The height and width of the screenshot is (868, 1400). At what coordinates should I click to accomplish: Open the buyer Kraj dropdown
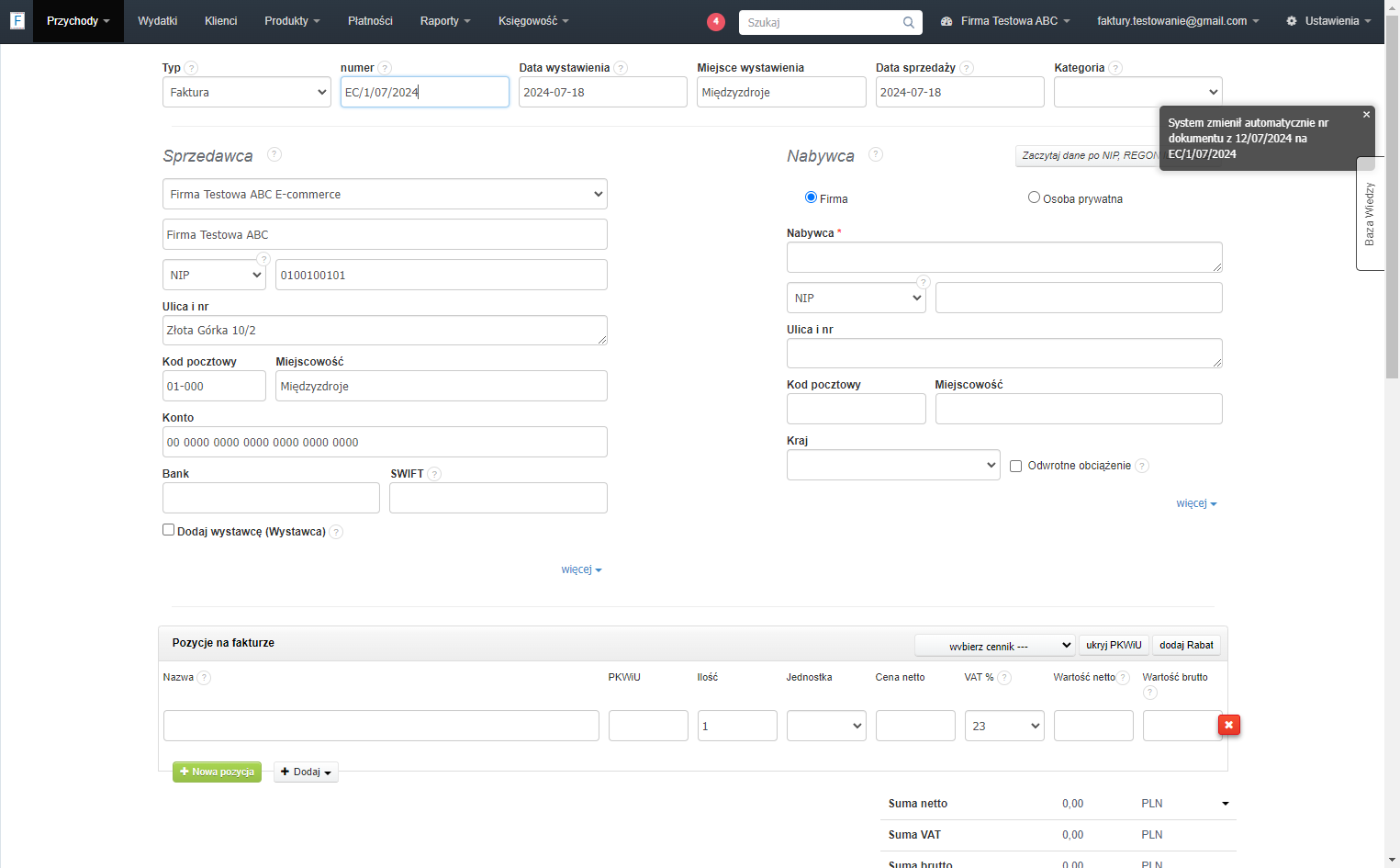click(893, 465)
